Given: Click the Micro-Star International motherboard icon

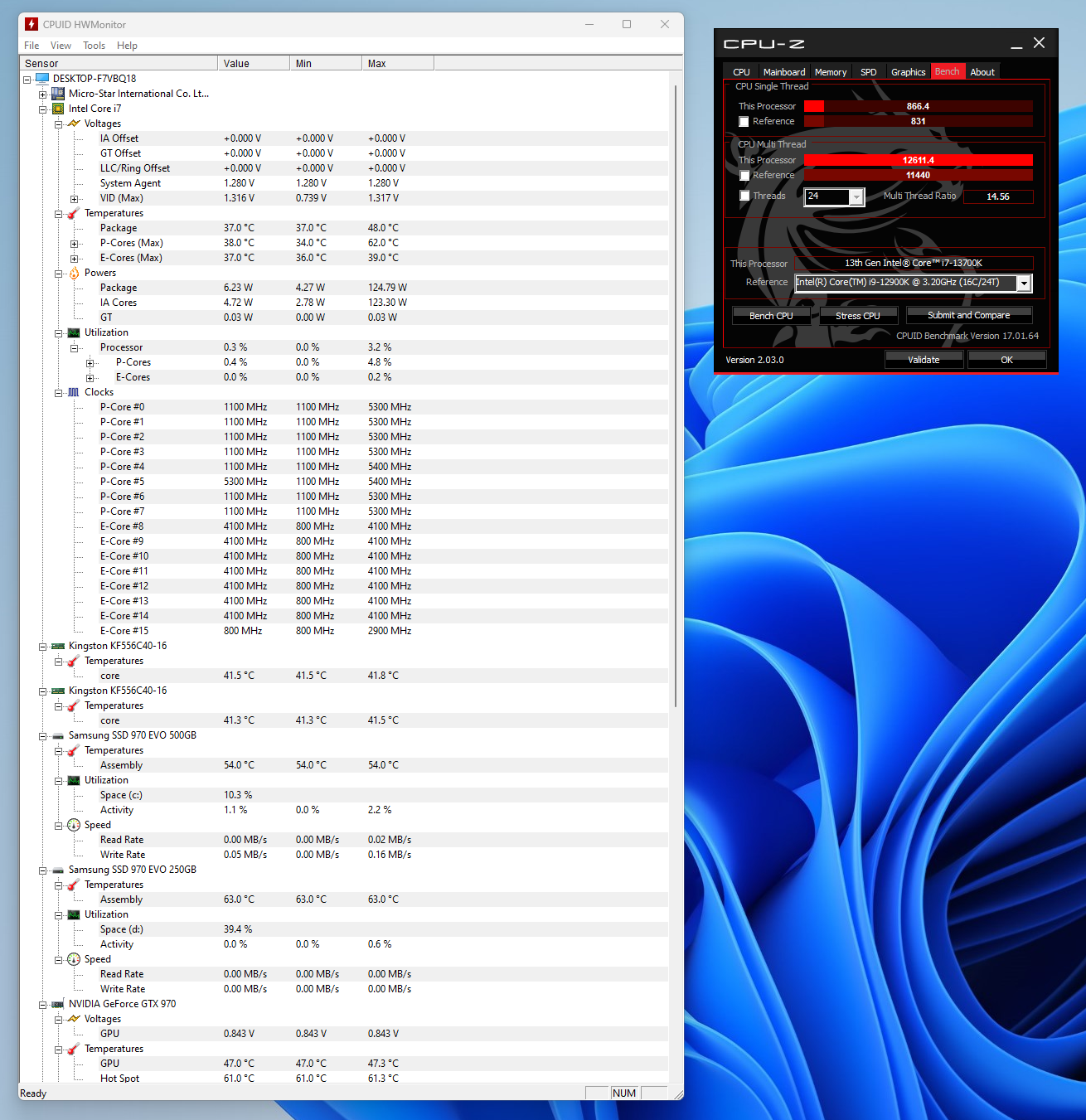Looking at the screenshot, I should click(58, 94).
